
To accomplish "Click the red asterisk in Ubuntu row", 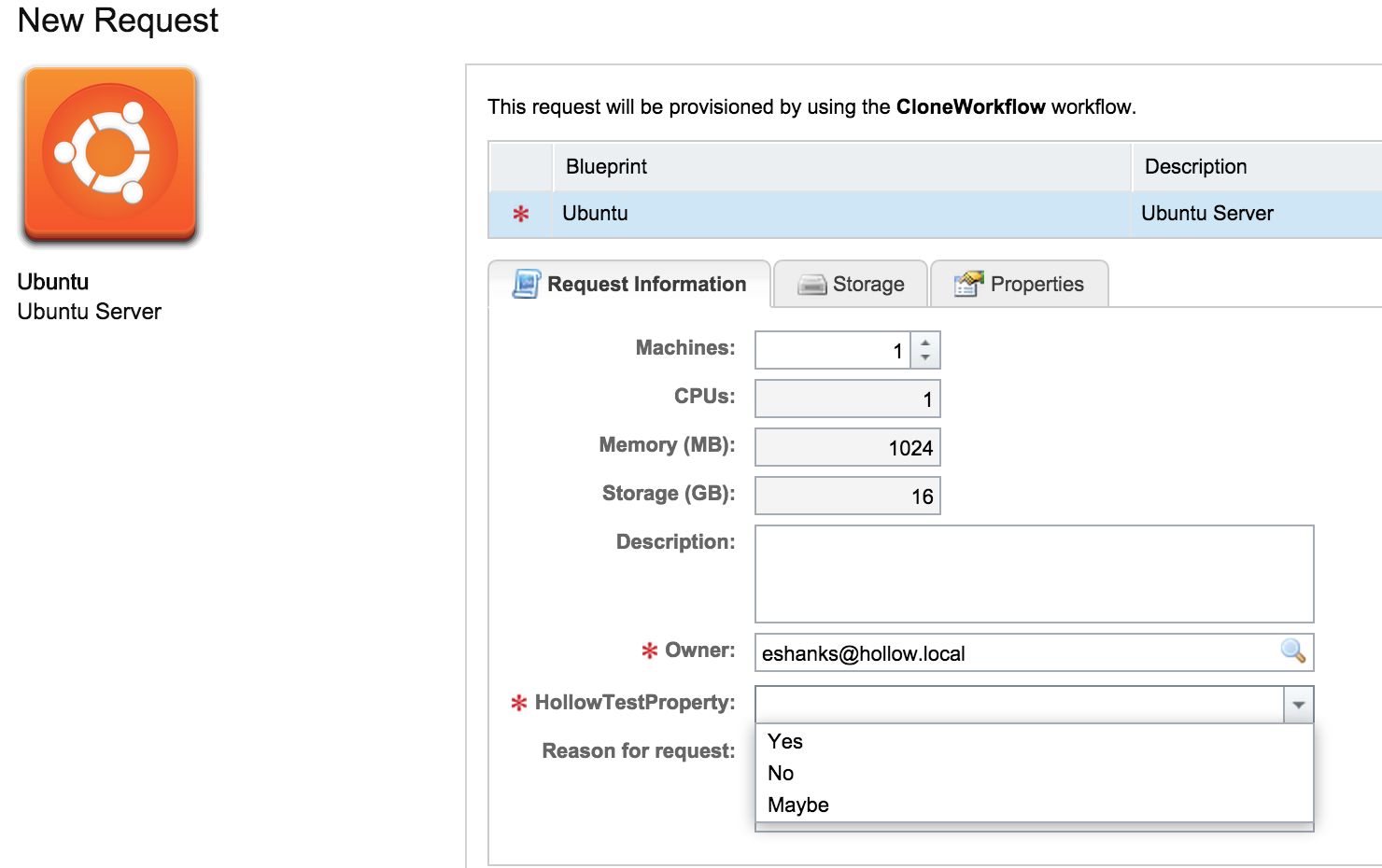I will [521, 215].
